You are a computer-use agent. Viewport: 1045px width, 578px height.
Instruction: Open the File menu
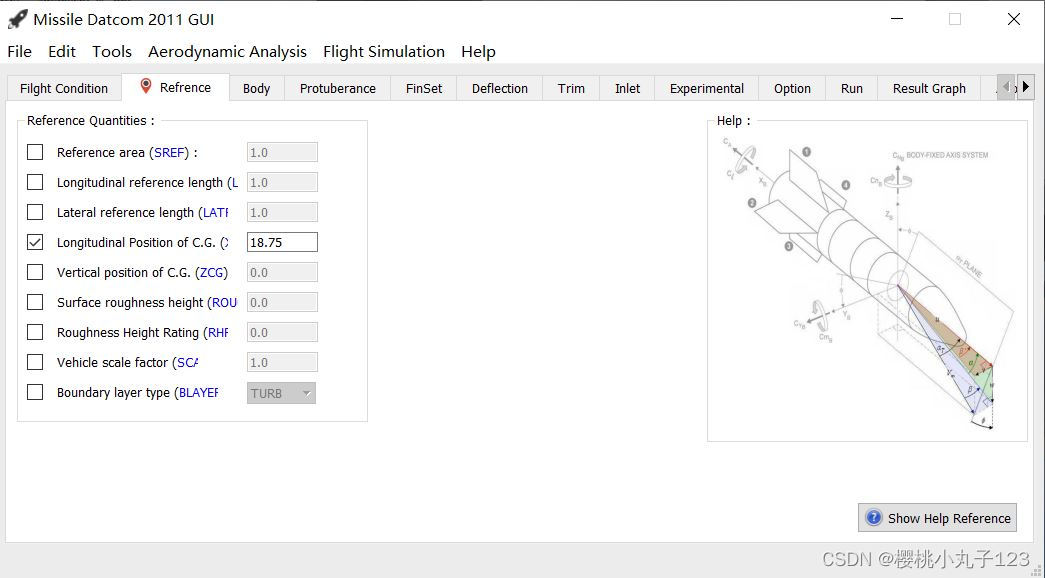click(19, 51)
